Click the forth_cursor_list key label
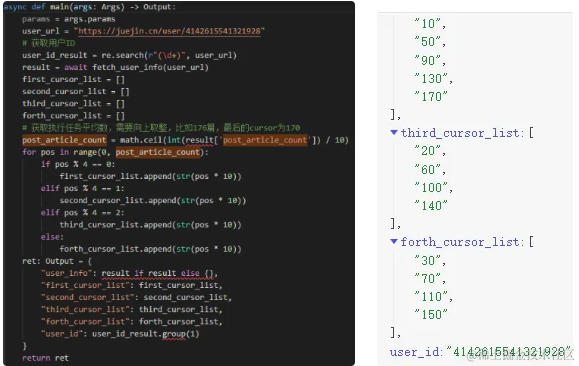Image resolution: width=579 pixels, height=366 pixels. [x=462, y=242]
